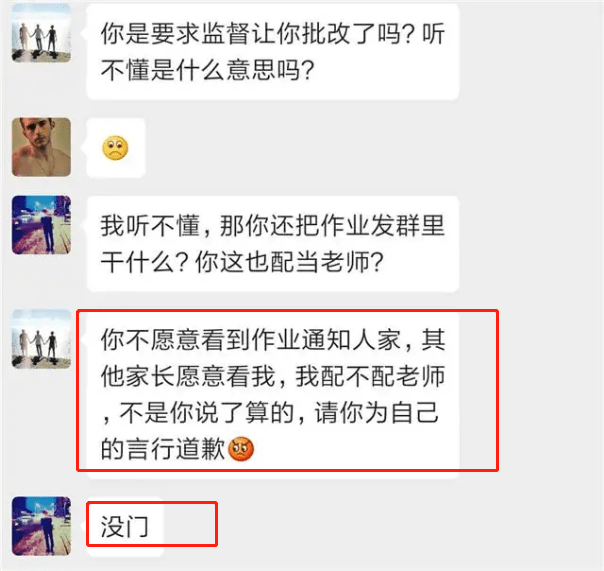Tap the avatar next to the 你不愿意看到作业通知 message
This screenshot has width=604, height=571.
point(41,339)
